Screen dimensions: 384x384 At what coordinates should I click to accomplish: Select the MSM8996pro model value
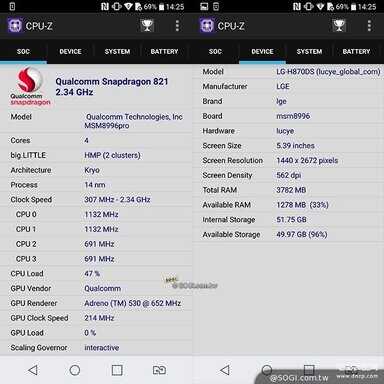(107, 126)
